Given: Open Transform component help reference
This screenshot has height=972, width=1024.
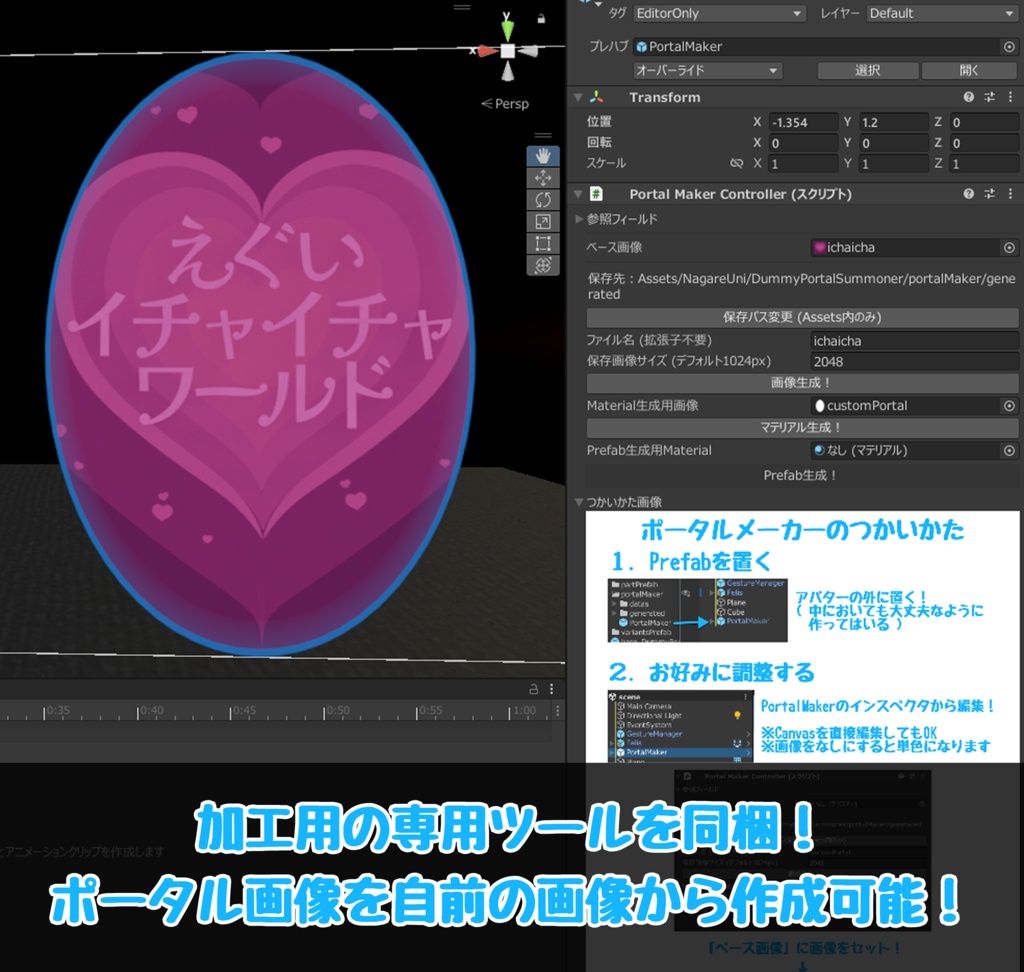Looking at the screenshot, I should 968,97.
